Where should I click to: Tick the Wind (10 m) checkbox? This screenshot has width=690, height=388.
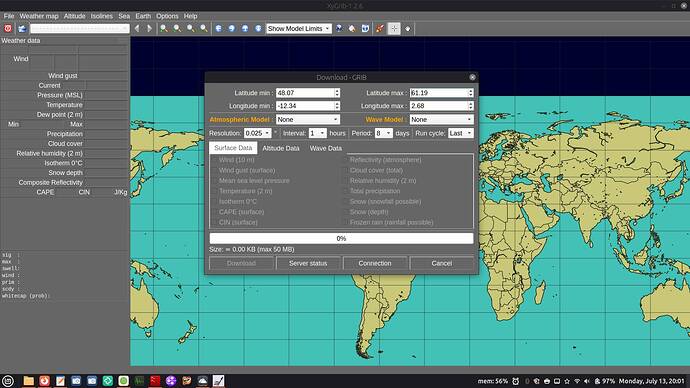(215, 160)
